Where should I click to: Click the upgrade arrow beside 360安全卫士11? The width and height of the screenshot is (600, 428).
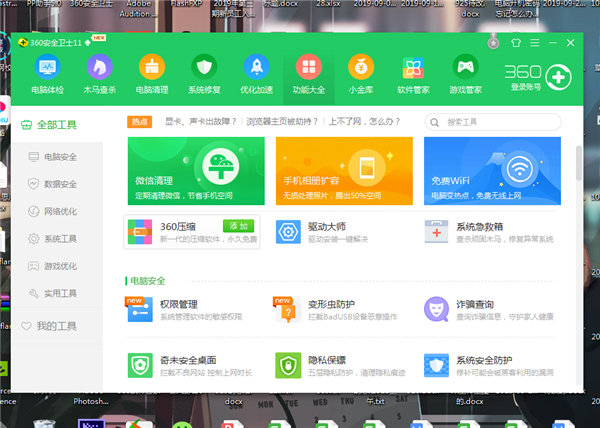(88, 42)
